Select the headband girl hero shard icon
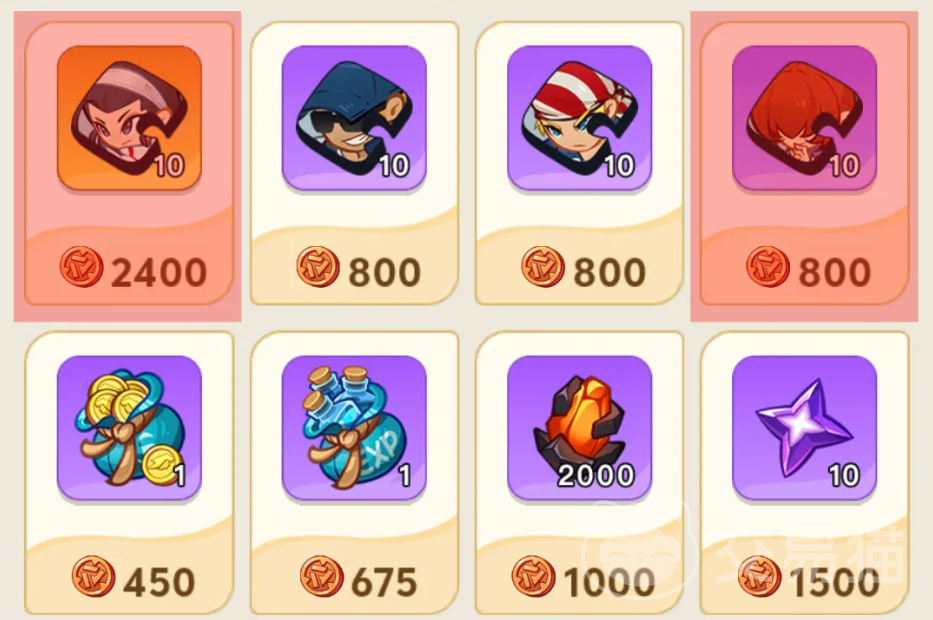The height and width of the screenshot is (620, 933). point(129,118)
